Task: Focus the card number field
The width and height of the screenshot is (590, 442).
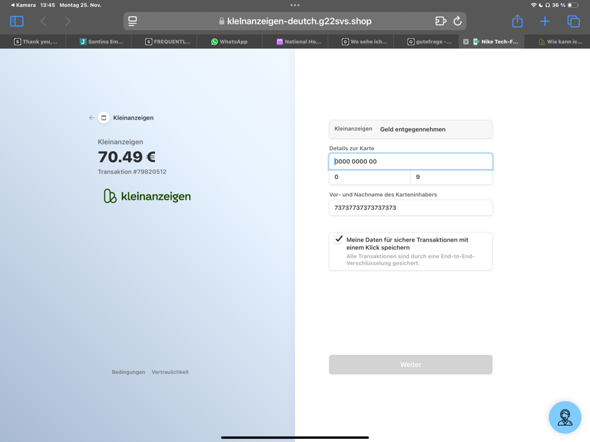Action: [x=411, y=161]
